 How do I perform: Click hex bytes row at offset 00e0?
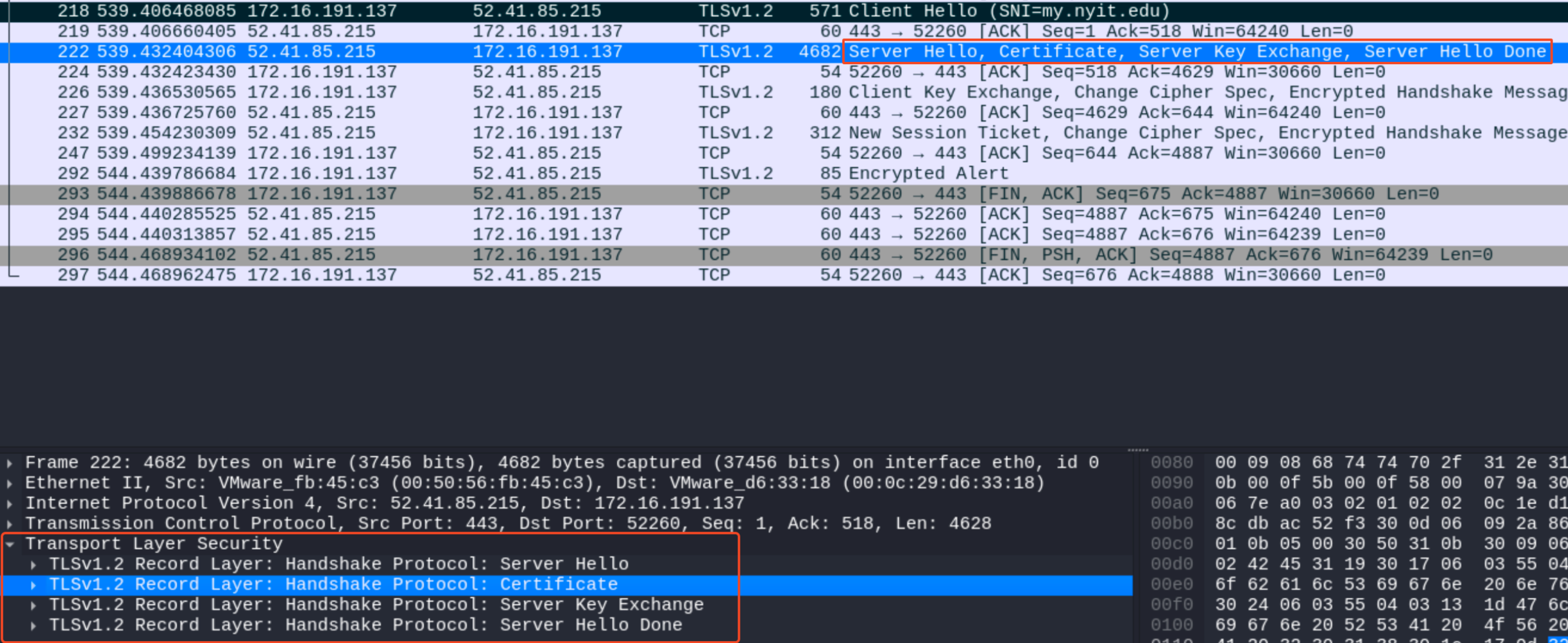coord(1338,585)
